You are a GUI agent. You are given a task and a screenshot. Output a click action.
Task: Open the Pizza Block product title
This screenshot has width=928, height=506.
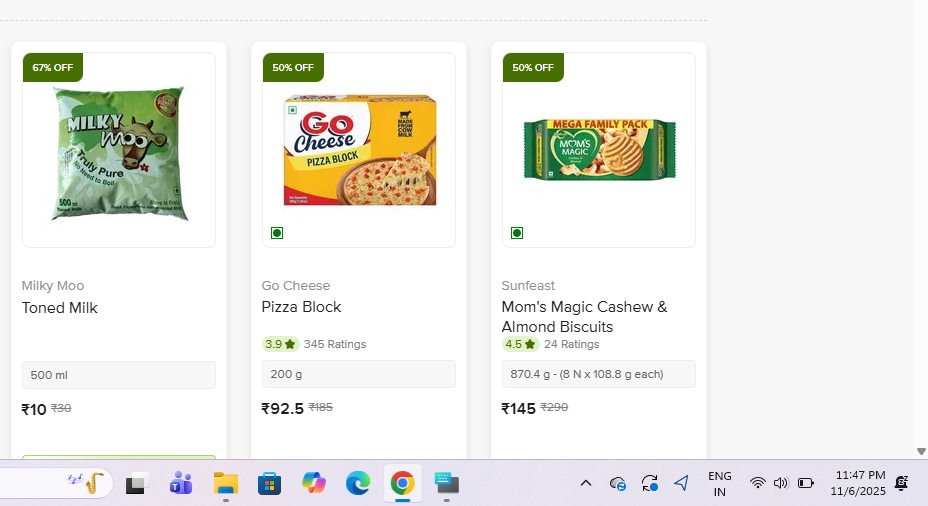[302, 307]
